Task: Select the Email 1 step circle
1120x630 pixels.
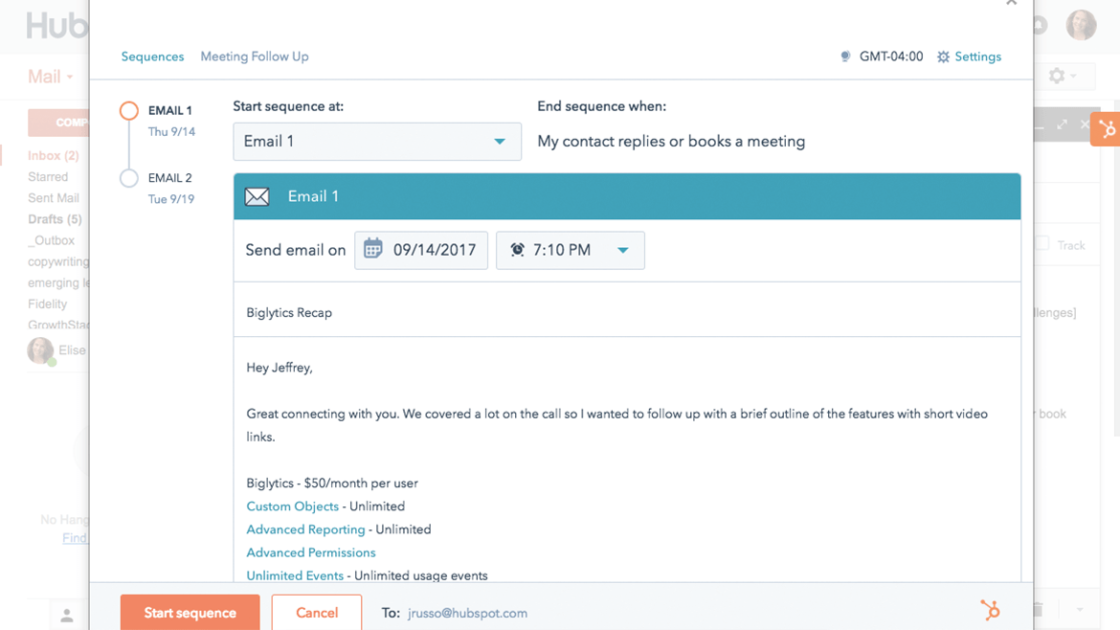Action: click(x=128, y=110)
